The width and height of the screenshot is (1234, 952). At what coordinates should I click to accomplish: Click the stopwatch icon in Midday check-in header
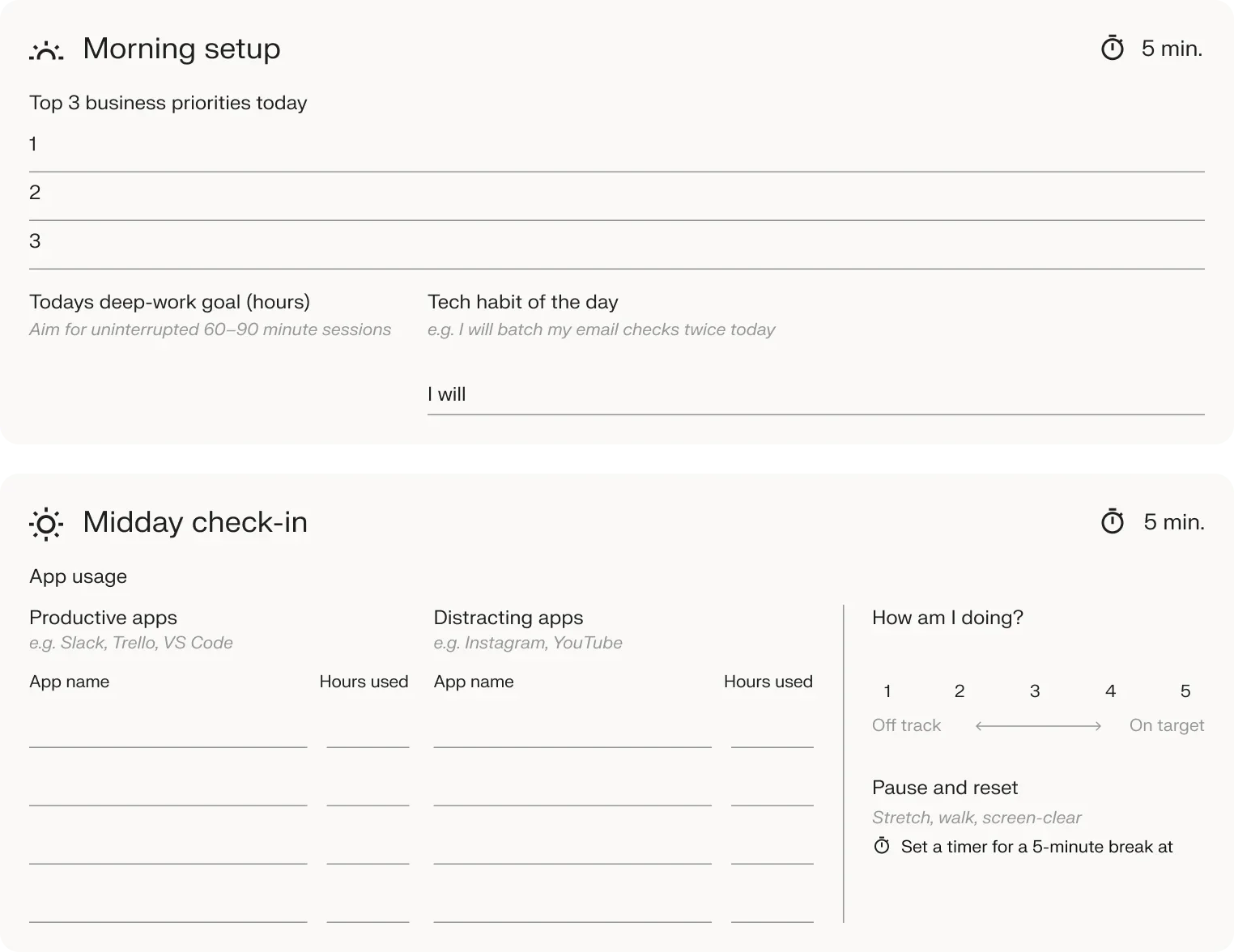[x=1113, y=522]
